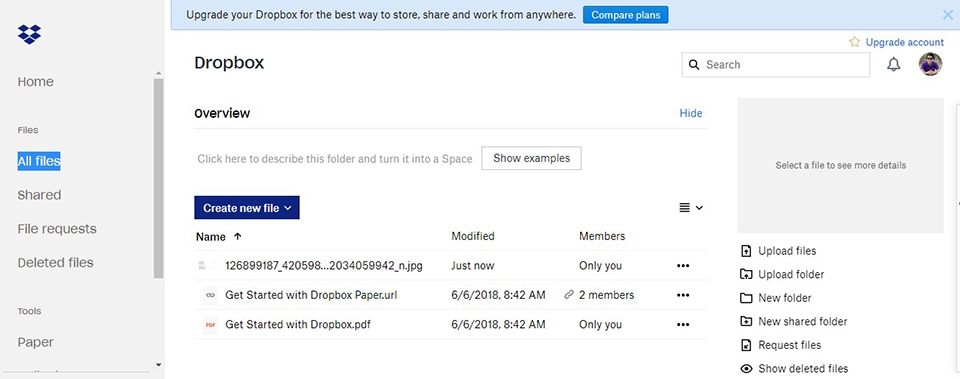Click 'Only you' in the Dropbox.pdf row
Screen dimensions: 960x379
pyautogui.click(x=601, y=325)
